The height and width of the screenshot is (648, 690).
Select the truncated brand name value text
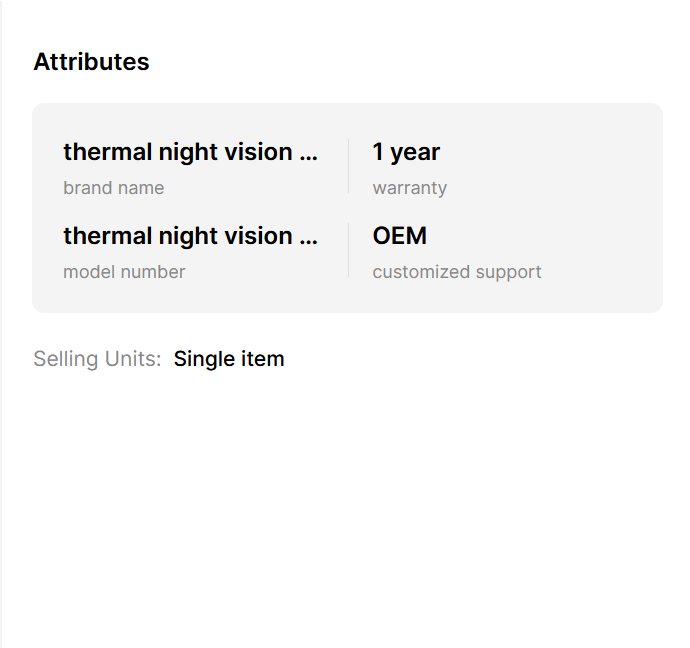(190, 152)
